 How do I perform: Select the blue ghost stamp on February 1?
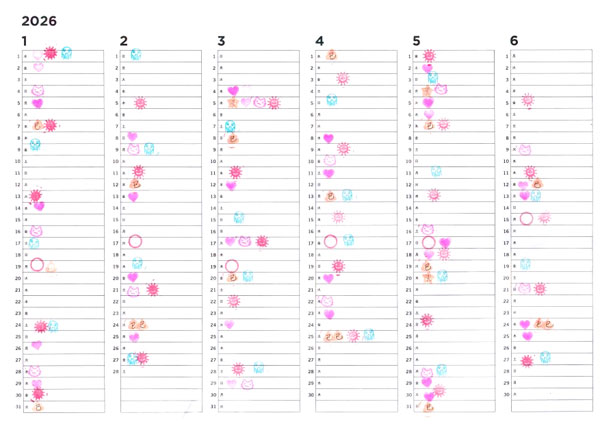click(136, 54)
